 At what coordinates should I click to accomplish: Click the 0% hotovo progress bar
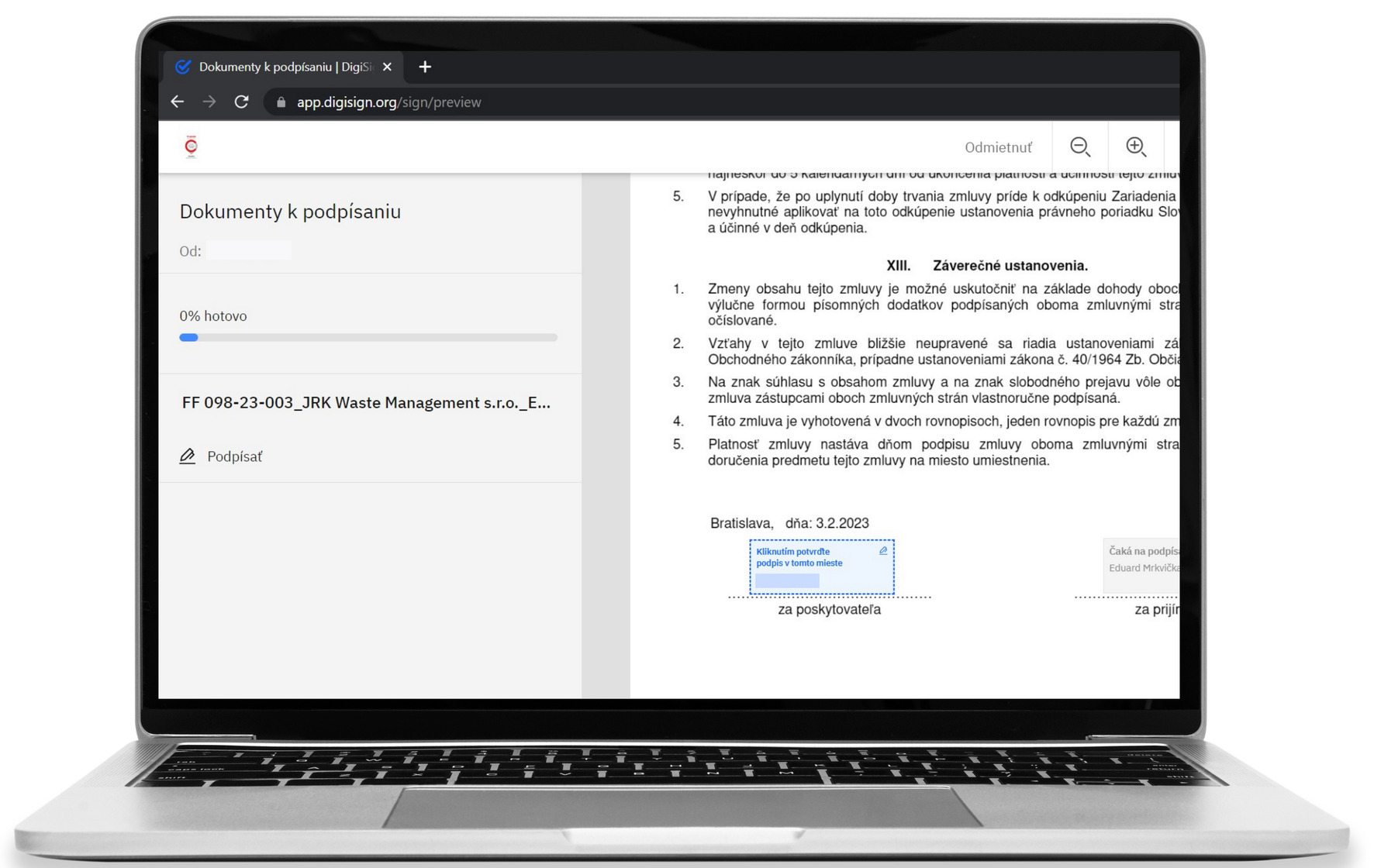click(368, 338)
